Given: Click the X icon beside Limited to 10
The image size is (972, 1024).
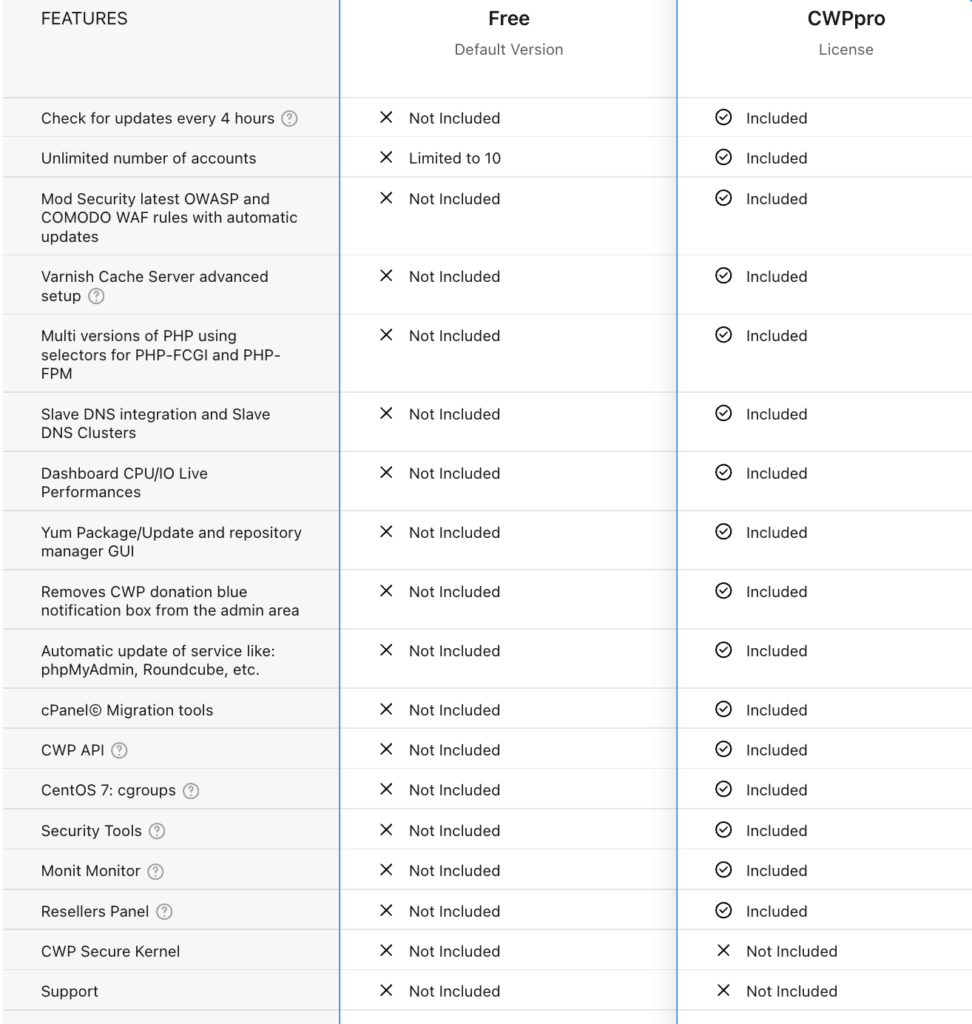Looking at the screenshot, I should [386, 158].
